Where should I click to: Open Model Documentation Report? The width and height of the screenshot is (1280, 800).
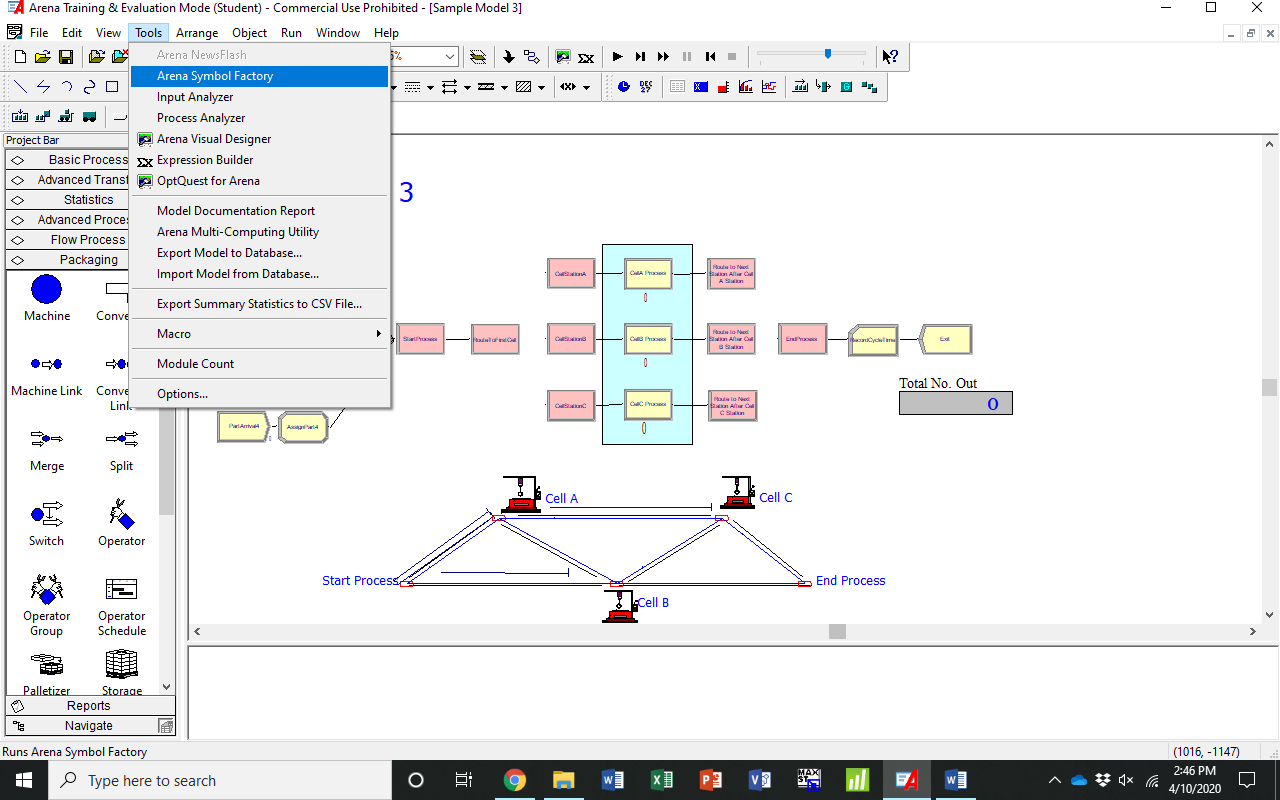[x=260, y=211]
